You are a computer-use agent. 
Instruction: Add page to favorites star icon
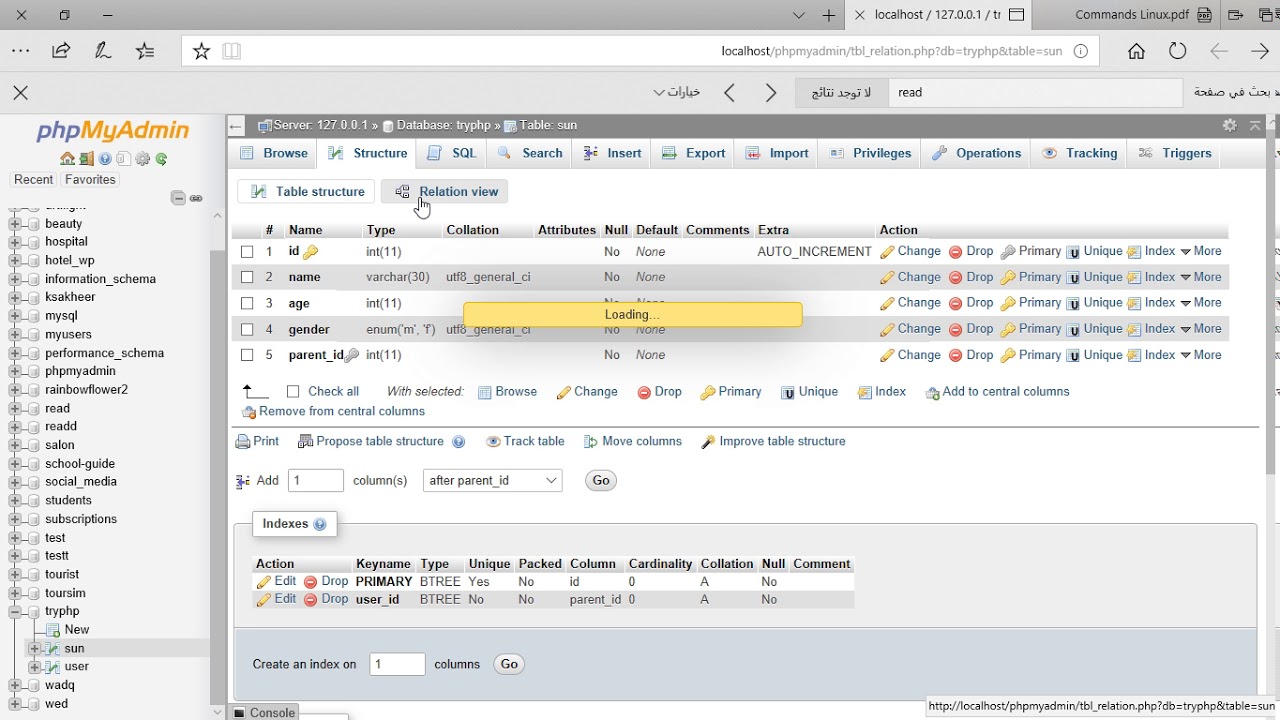tap(201, 51)
